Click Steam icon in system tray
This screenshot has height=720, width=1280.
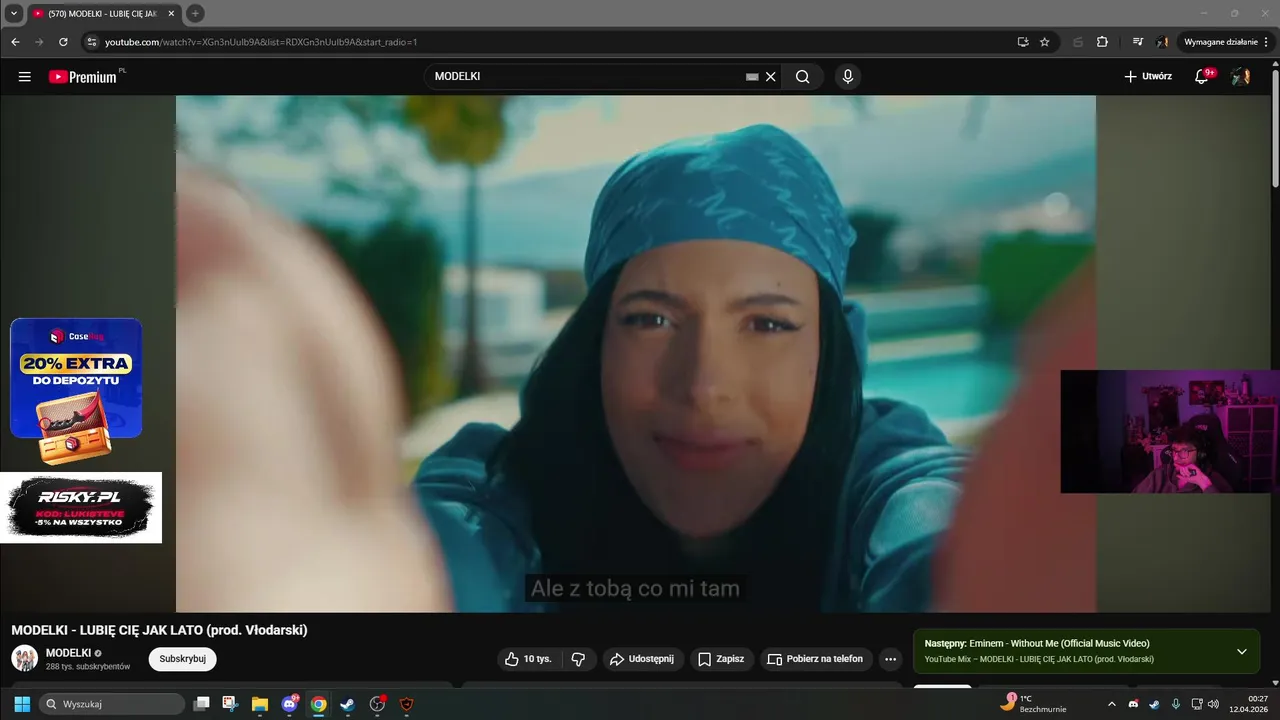click(x=1154, y=704)
